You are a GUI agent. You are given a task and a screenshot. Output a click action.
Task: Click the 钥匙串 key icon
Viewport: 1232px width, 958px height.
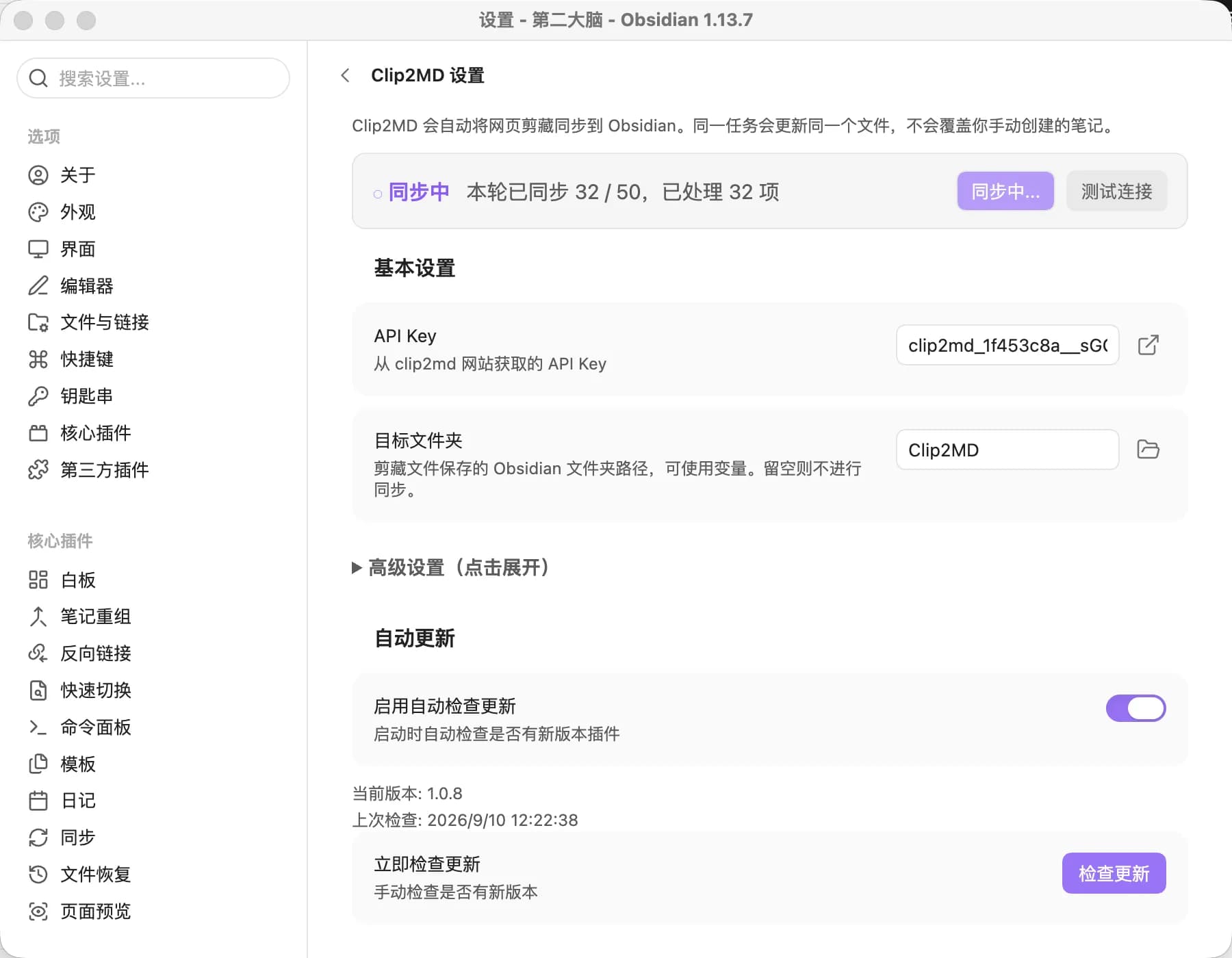[x=38, y=396]
